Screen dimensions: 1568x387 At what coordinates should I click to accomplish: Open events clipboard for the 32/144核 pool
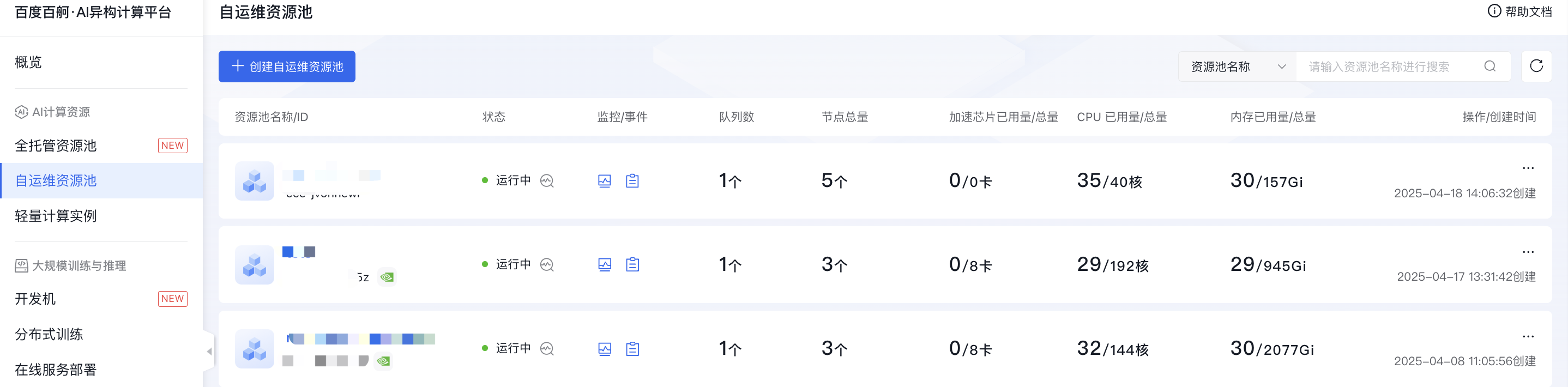coord(632,349)
